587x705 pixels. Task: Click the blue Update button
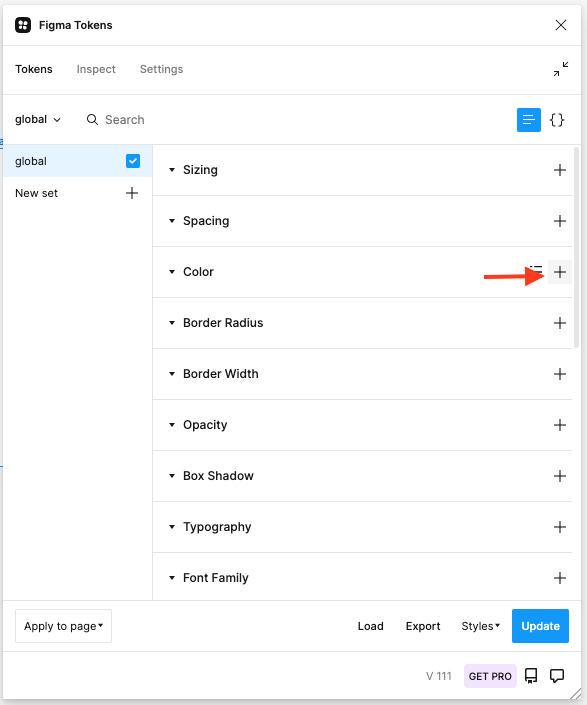tap(540, 626)
